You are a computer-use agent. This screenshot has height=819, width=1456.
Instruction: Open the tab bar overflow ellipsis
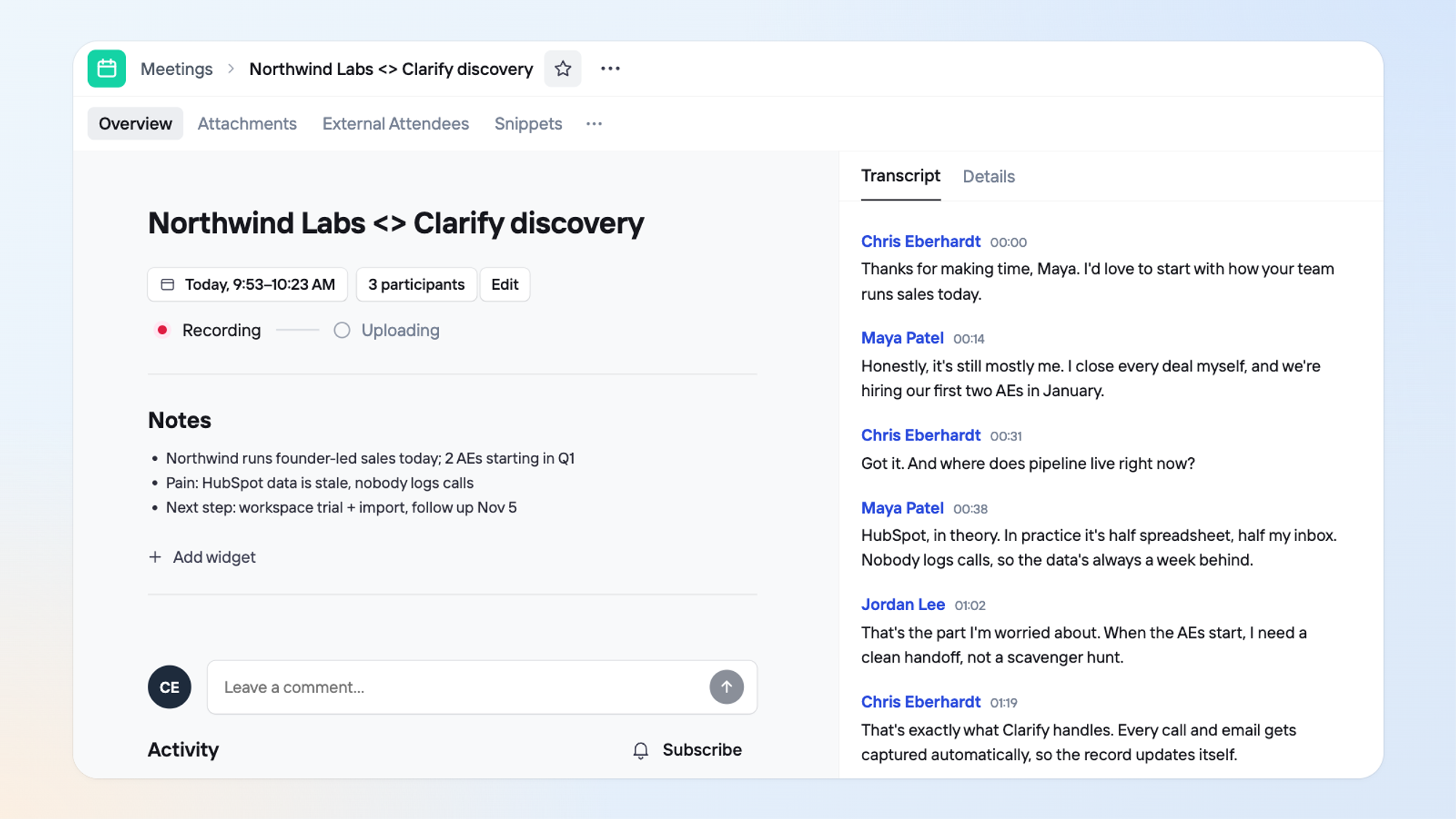tap(594, 124)
